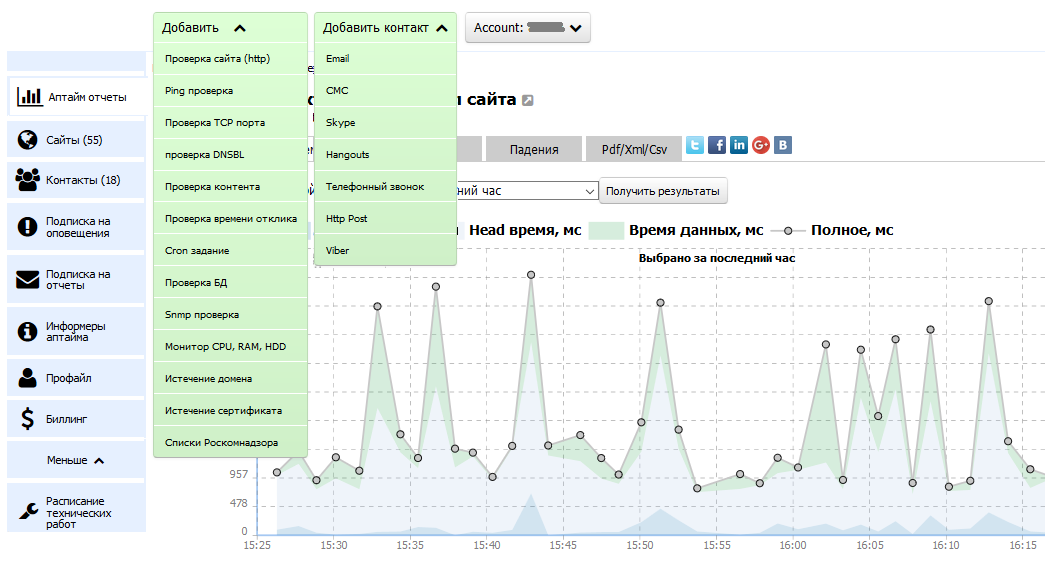
Task: Collapse the Добавить контакт dropdown
Action: [x=385, y=28]
